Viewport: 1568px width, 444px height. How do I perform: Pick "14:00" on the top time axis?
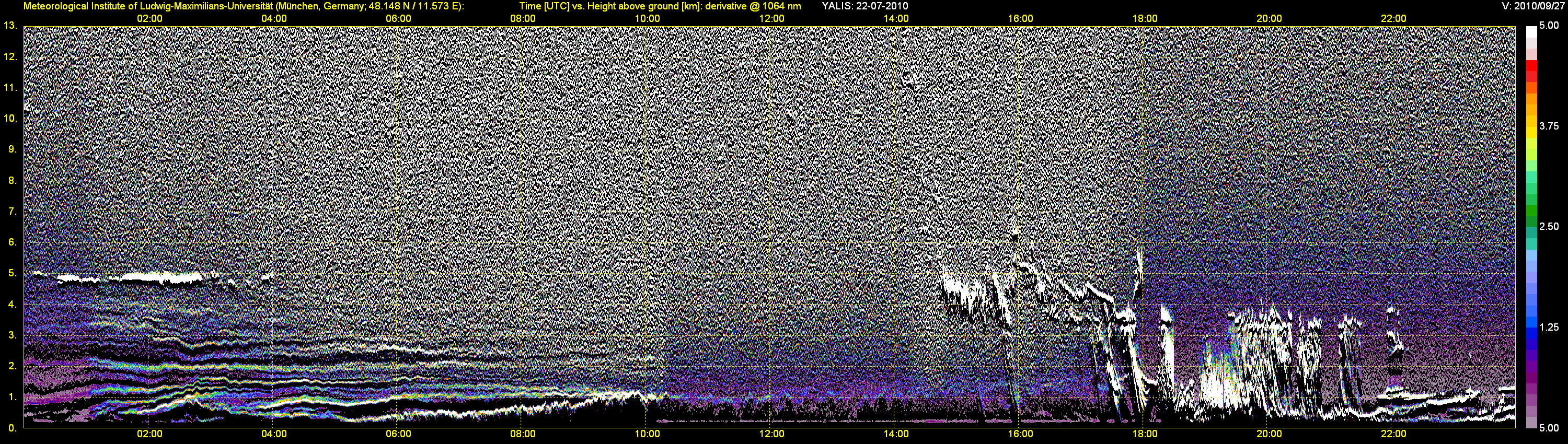pos(896,18)
